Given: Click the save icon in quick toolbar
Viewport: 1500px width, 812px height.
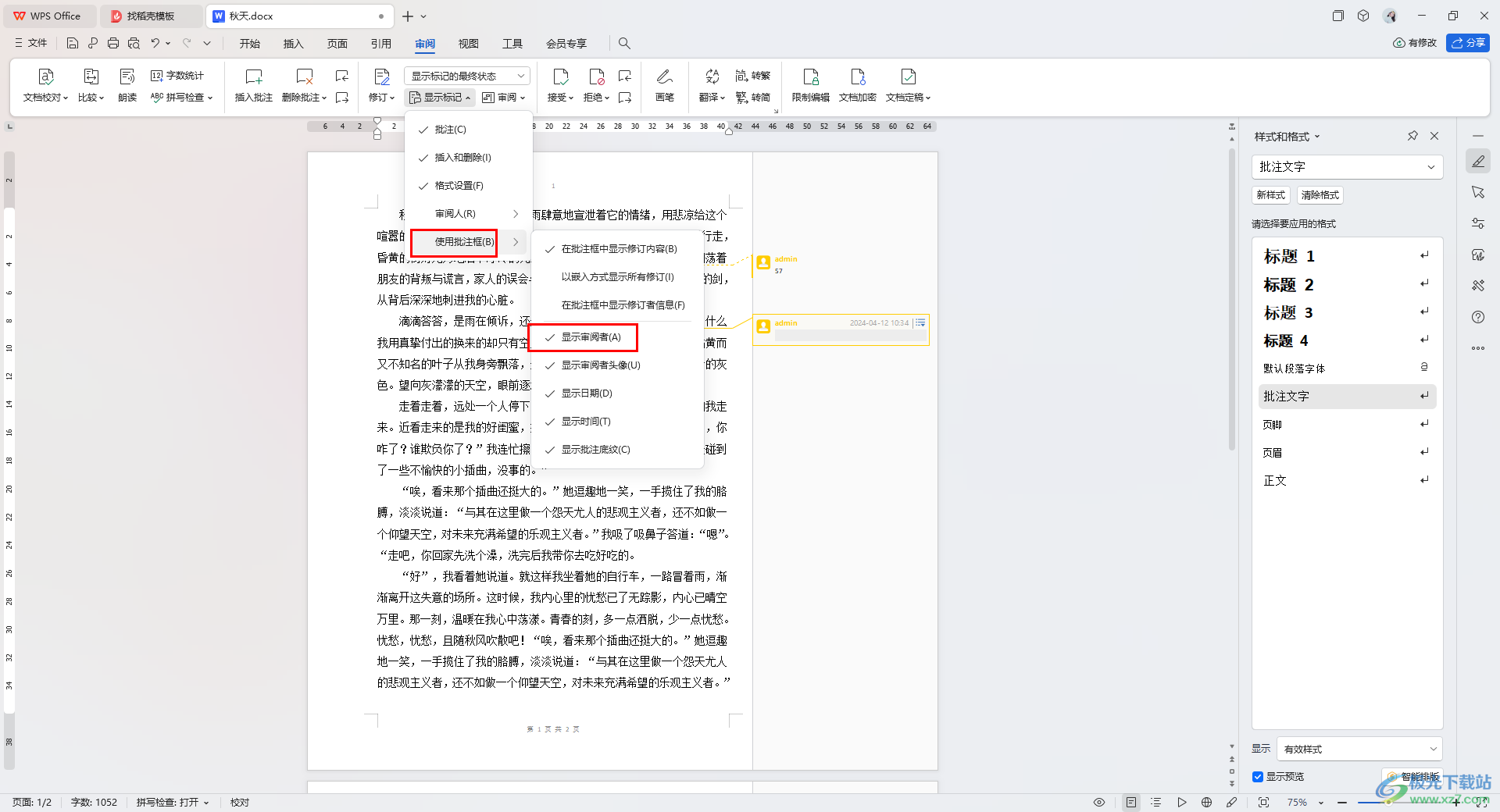Looking at the screenshot, I should tap(73, 43).
